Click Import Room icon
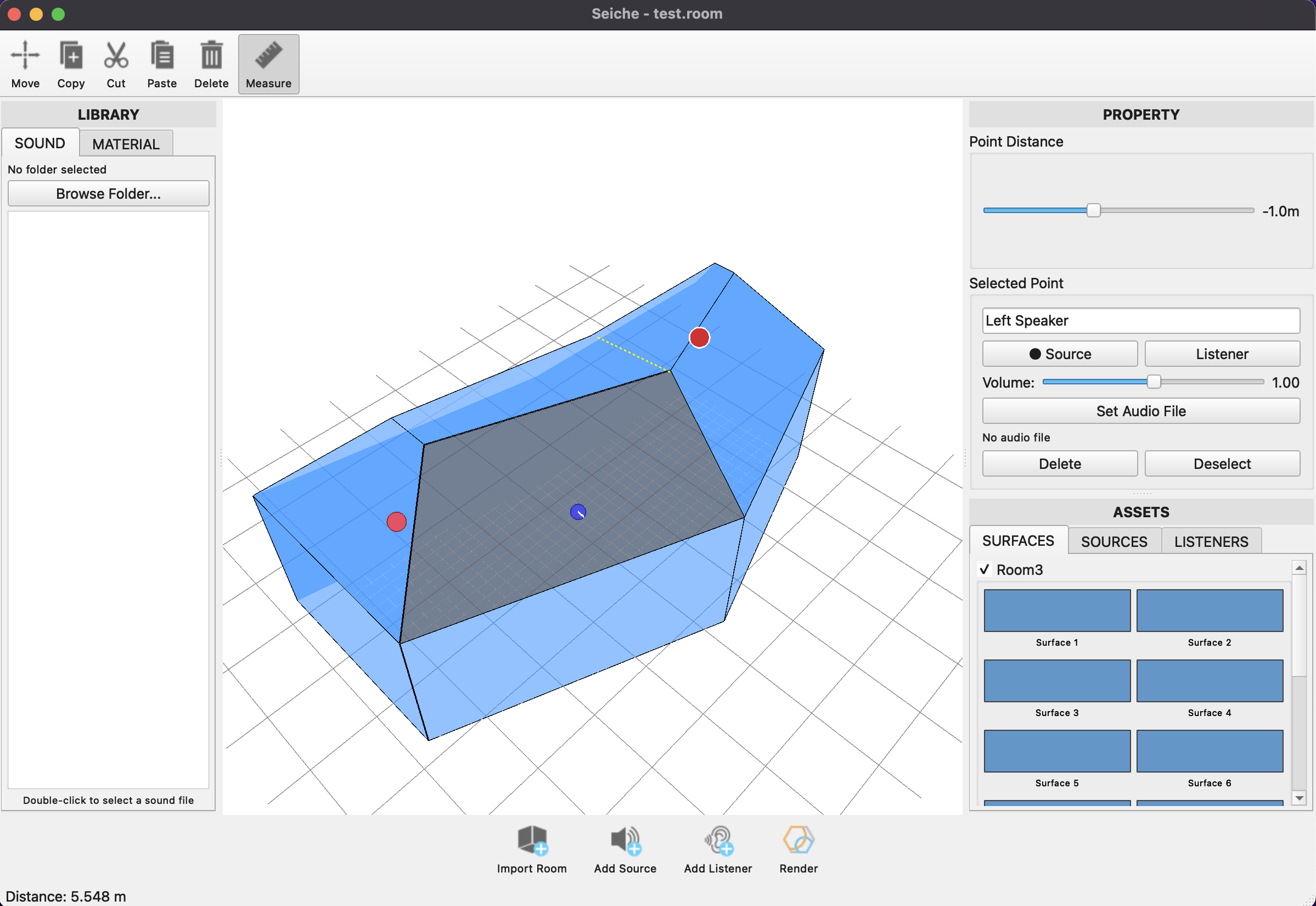 [532, 841]
